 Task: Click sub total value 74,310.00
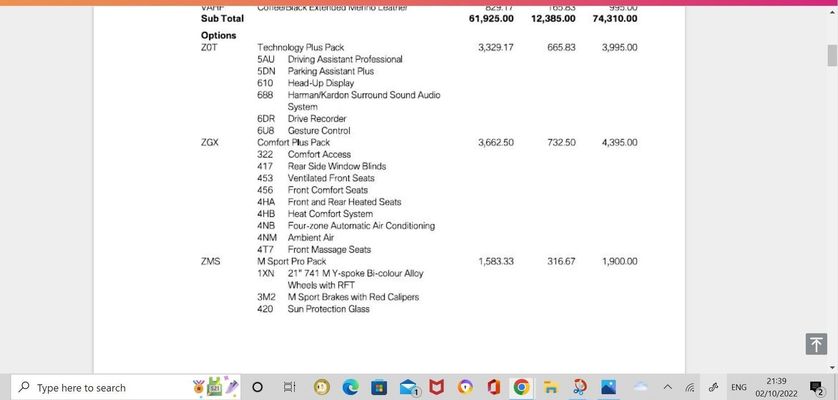(x=615, y=19)
